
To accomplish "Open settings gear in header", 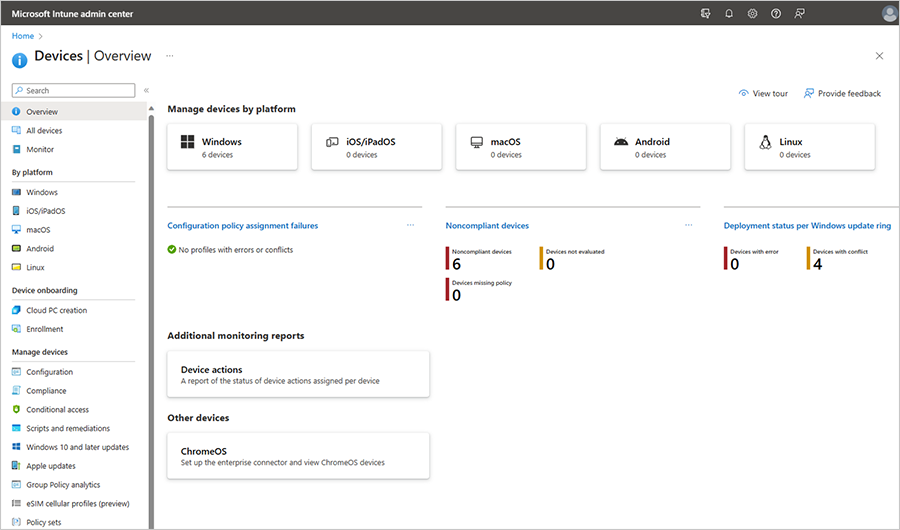I will (x=752, y=13).
